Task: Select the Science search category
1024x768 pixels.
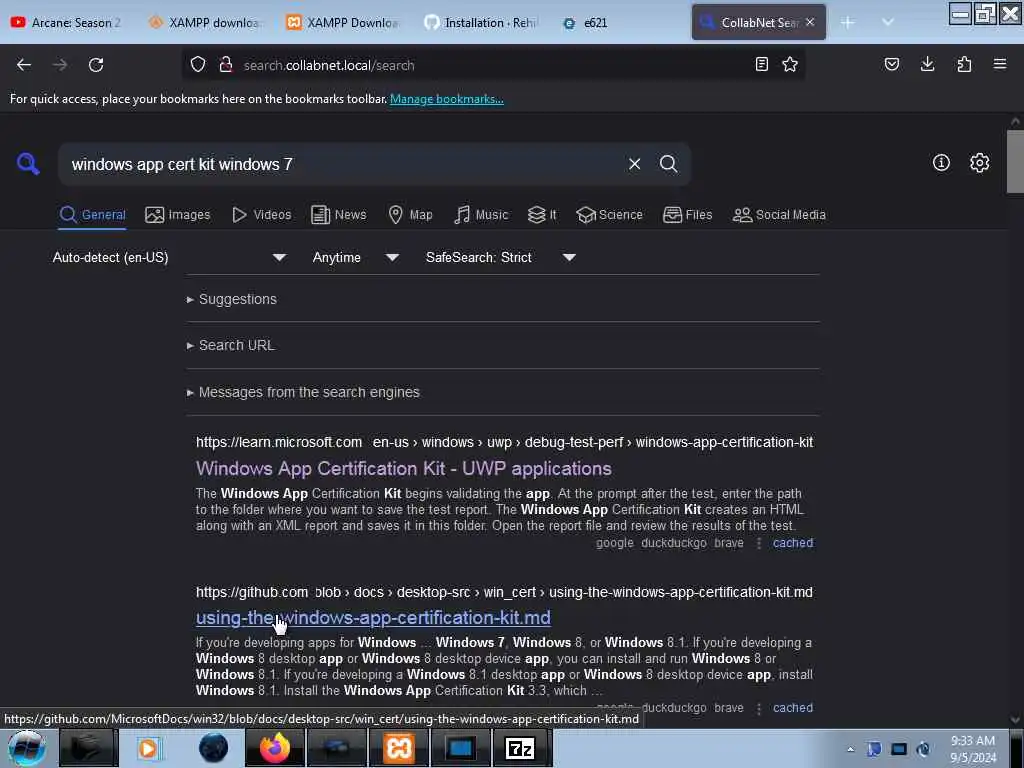Action: [610, 215]
